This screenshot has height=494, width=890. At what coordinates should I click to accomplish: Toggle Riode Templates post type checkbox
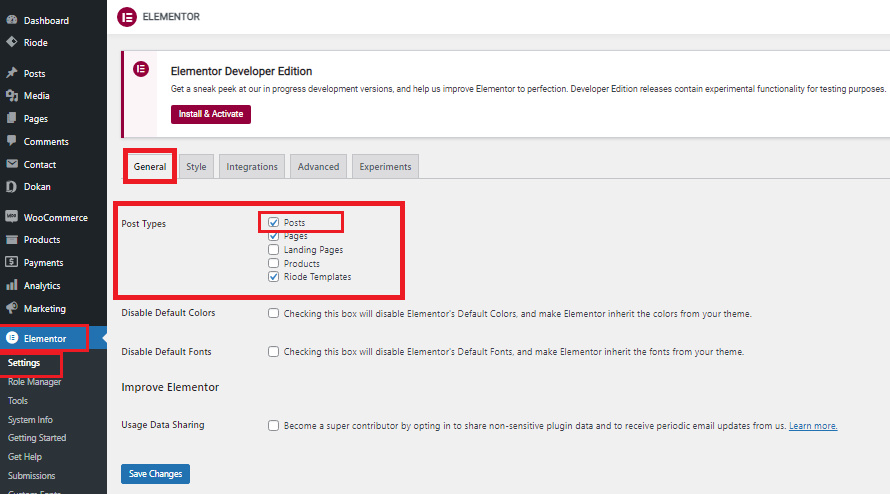(274, 277)
